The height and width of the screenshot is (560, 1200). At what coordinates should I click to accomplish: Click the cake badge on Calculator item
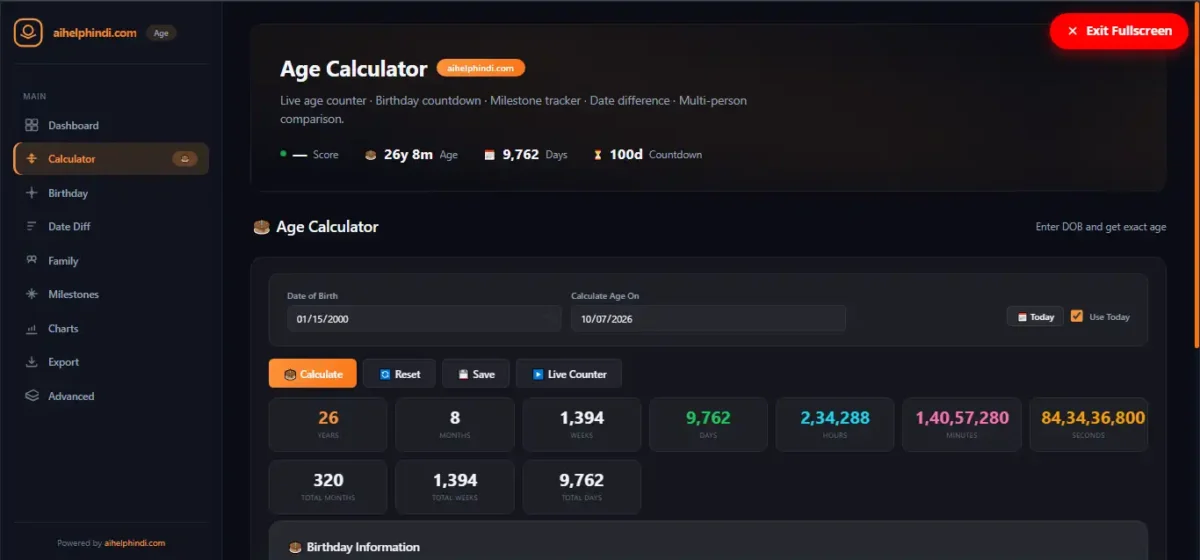[185, 159]
